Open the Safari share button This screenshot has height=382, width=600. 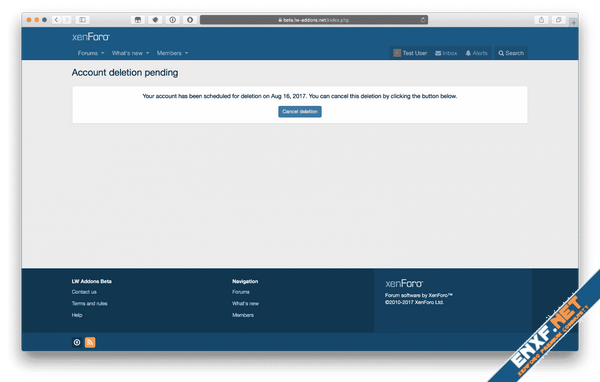(x=541, y=20)
